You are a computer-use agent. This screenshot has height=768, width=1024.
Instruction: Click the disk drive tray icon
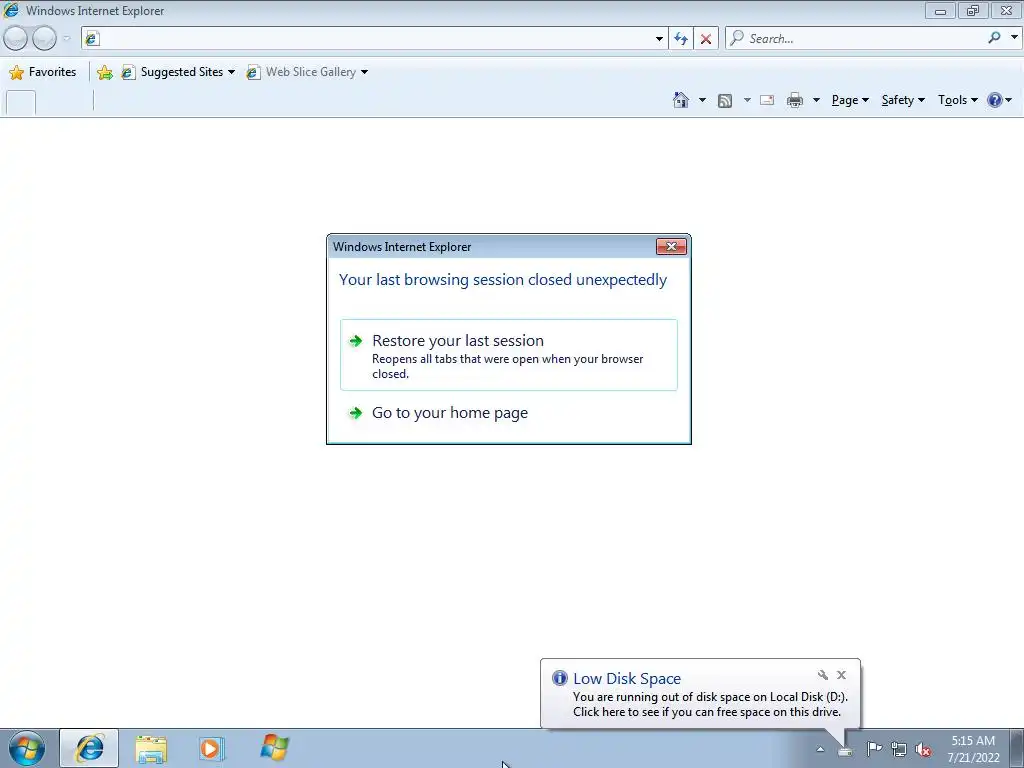pyautogui.click(x=845, y=750)
